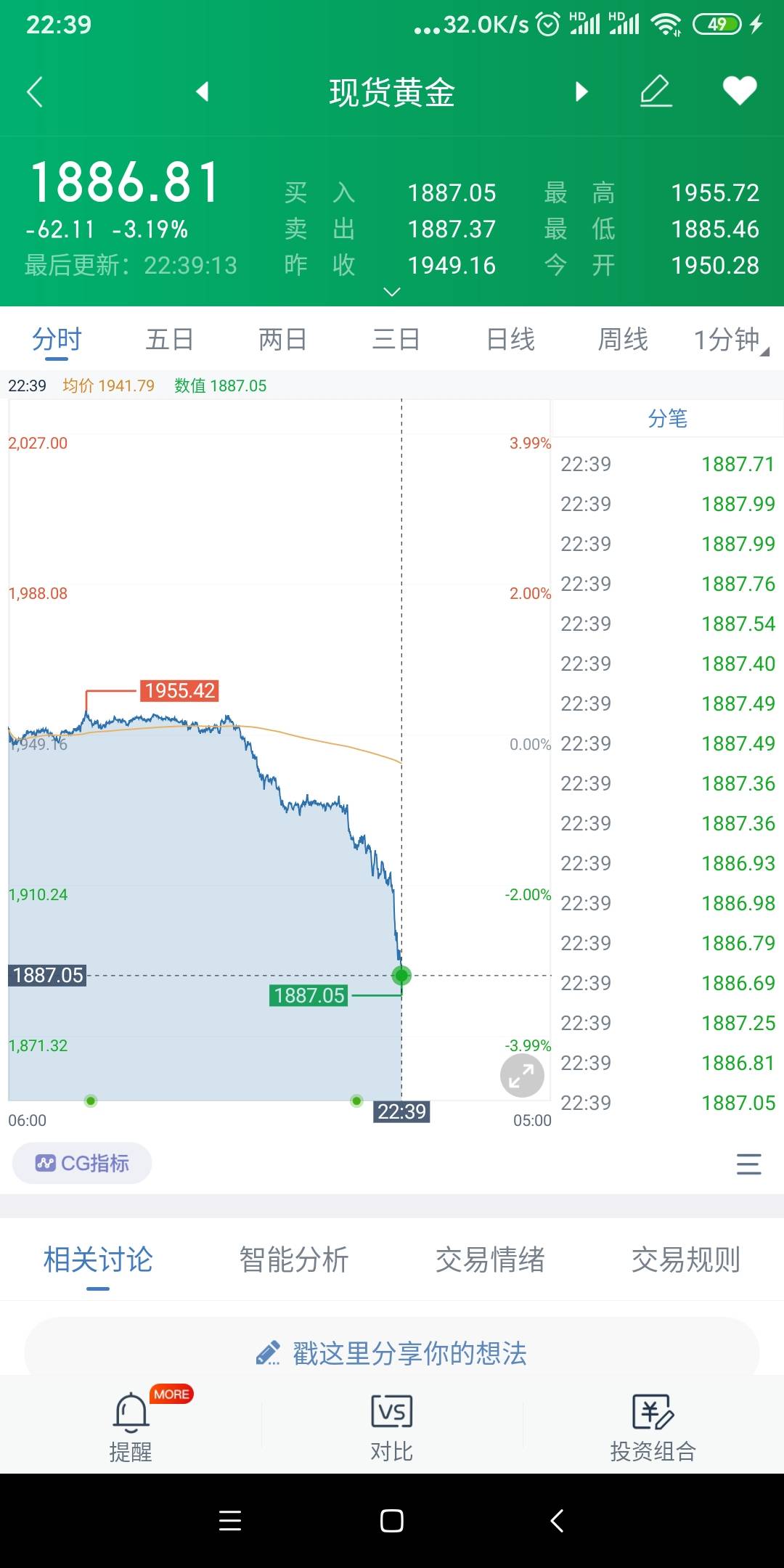784x1568 pixels.
Task: Open the edit pencil icon
Action: click(656, 91)
